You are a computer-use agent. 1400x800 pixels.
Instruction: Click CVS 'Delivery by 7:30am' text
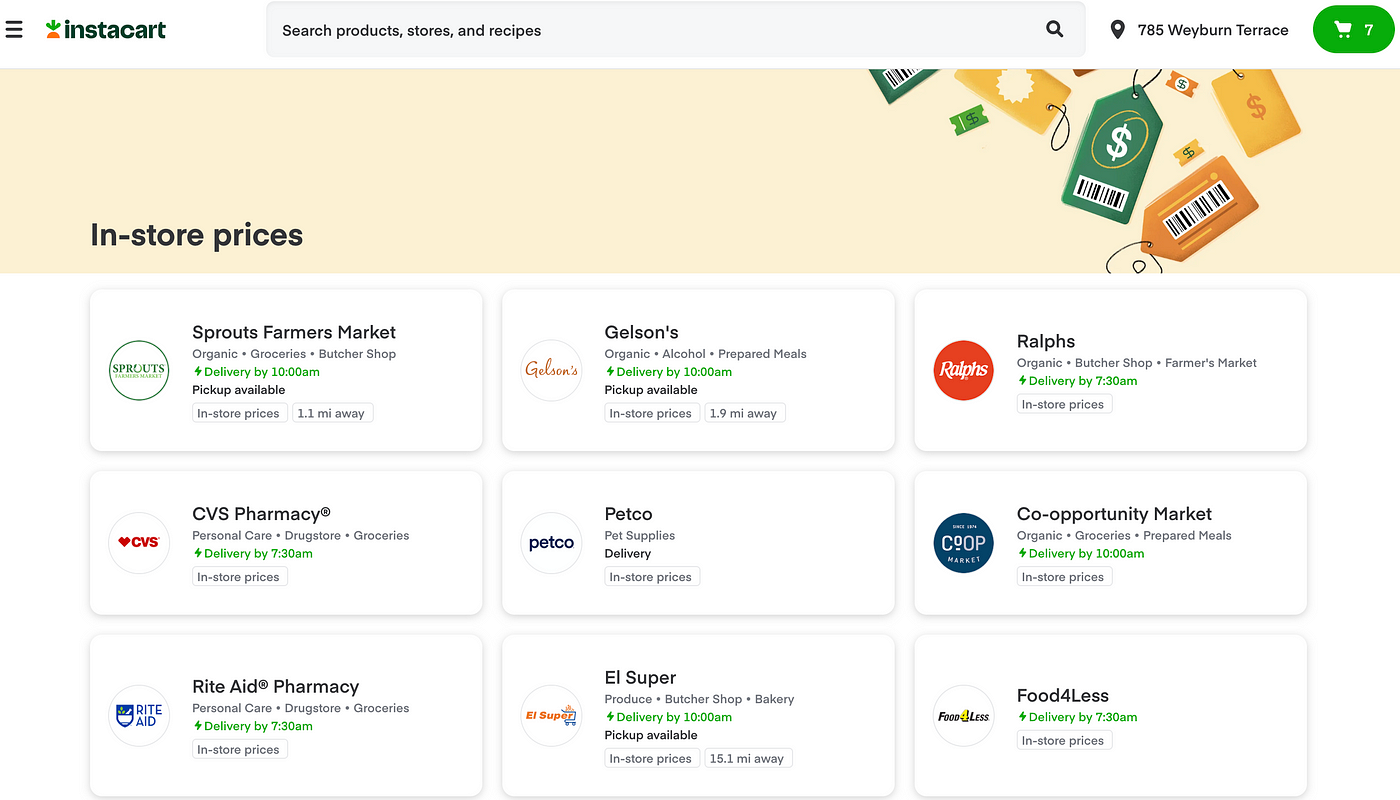pyautogui.click(x=252, y=553)
